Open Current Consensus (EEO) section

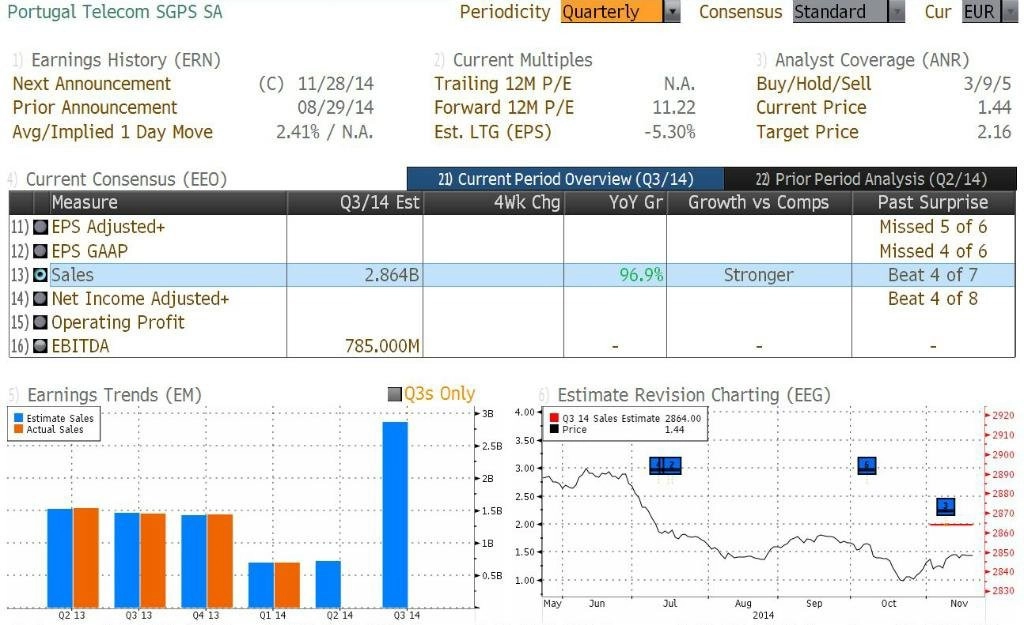(126, 180)
